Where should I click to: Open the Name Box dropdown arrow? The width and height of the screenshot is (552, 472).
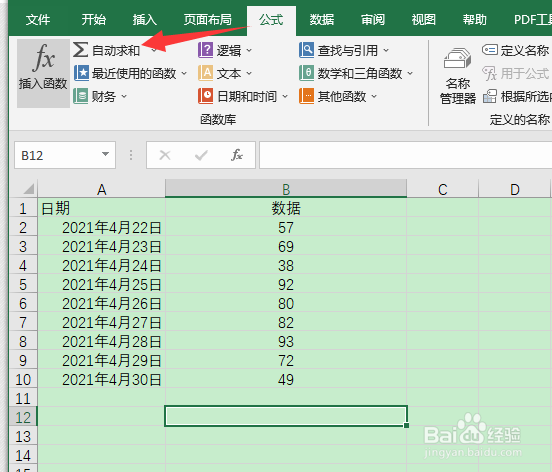105,154
